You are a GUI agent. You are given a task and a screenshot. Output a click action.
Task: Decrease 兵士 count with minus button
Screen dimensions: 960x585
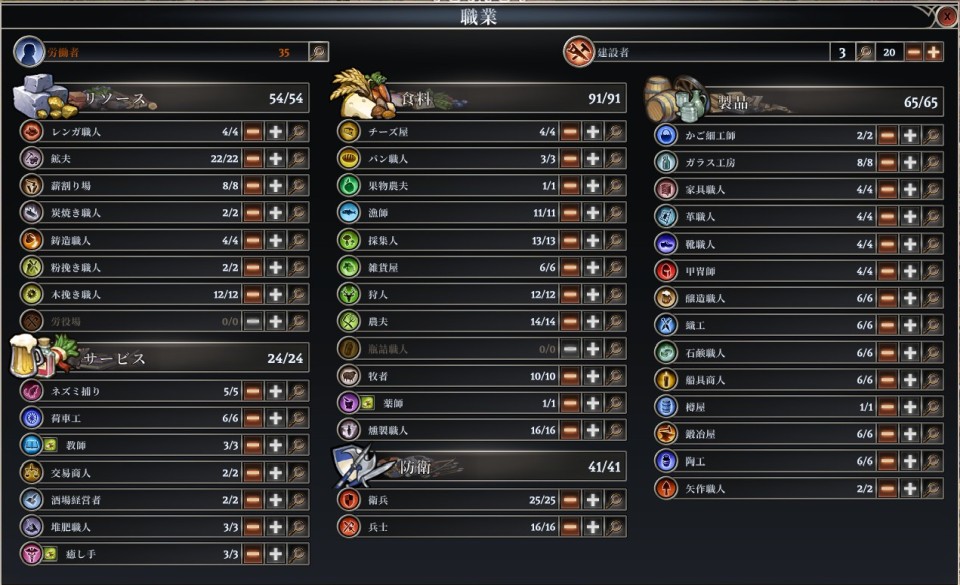[570, 527]
